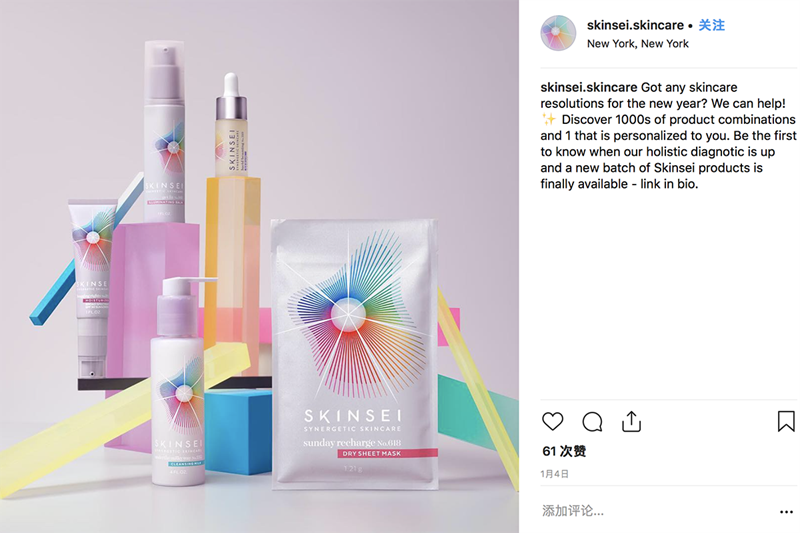Click the tall illuminating balm pump bottle
Screen dimensions: 800x533
pos(164,132)
